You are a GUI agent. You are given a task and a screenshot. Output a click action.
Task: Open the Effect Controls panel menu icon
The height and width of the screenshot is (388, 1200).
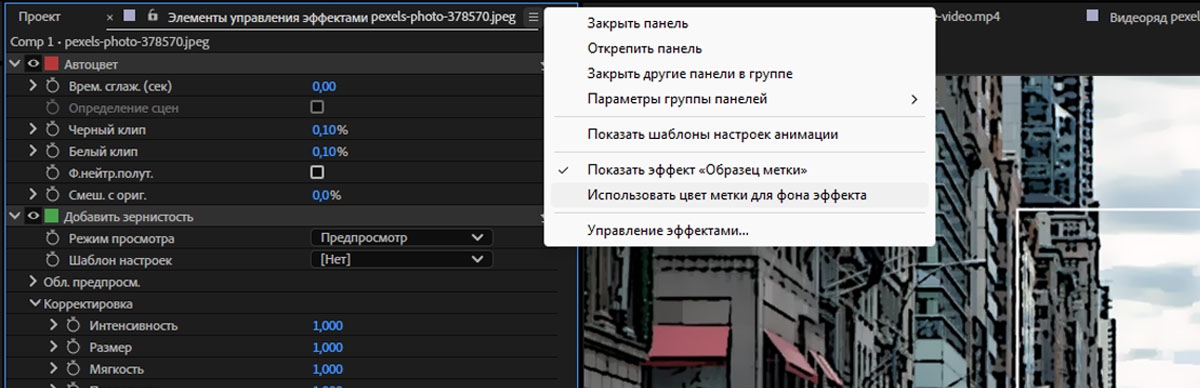533,18
